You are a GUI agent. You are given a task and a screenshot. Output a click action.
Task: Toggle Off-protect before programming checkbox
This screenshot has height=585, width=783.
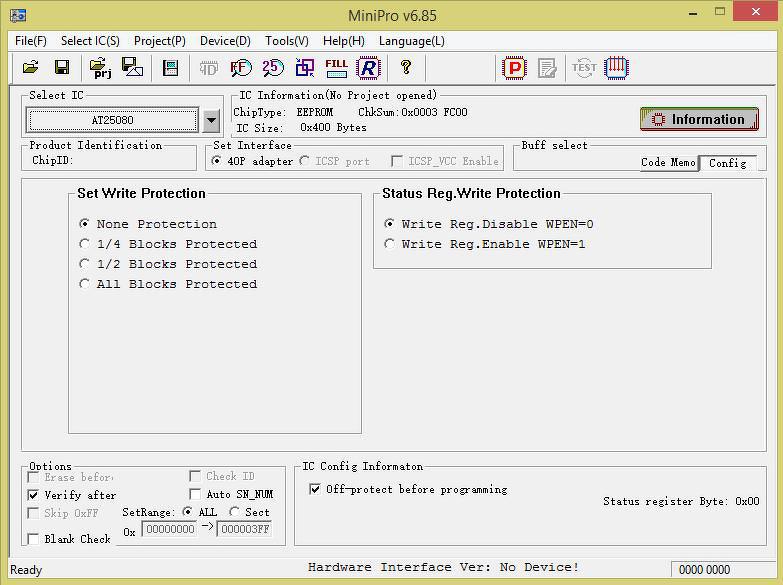[315, 489]
